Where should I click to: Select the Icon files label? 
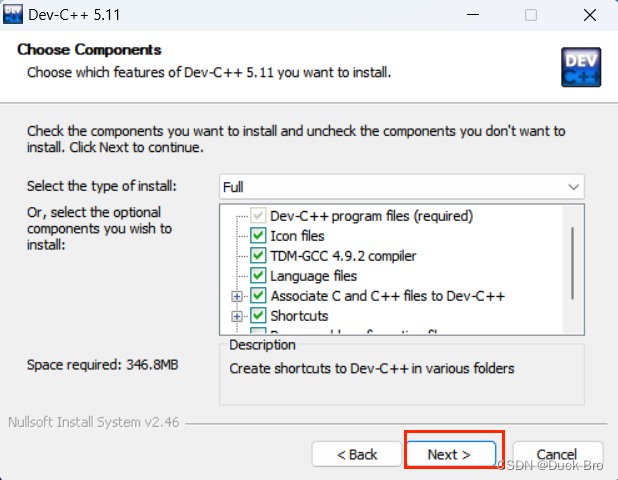pyautogui.click(x=297, y=236)
